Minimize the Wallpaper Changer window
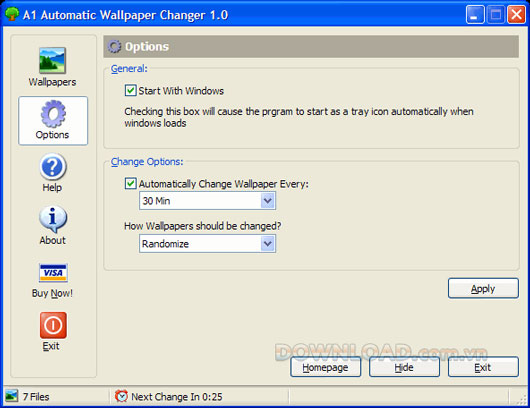The width and height of the screenshot is (530, 408). (475, 15)
